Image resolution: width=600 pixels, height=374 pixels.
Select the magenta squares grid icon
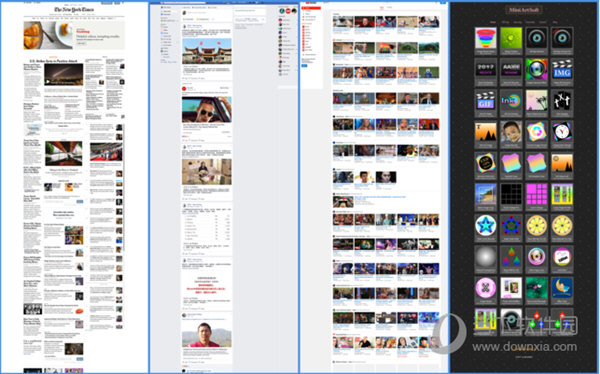click(x=536, y=194)
